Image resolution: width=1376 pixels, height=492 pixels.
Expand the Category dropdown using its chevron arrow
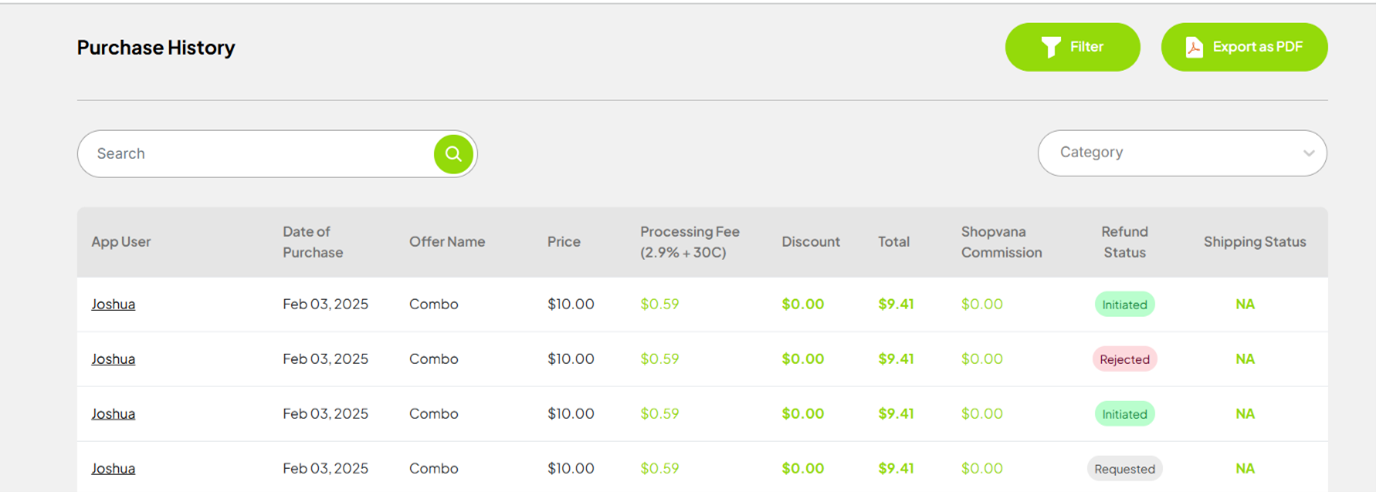pyautogui.click(x=1308, y=154)
